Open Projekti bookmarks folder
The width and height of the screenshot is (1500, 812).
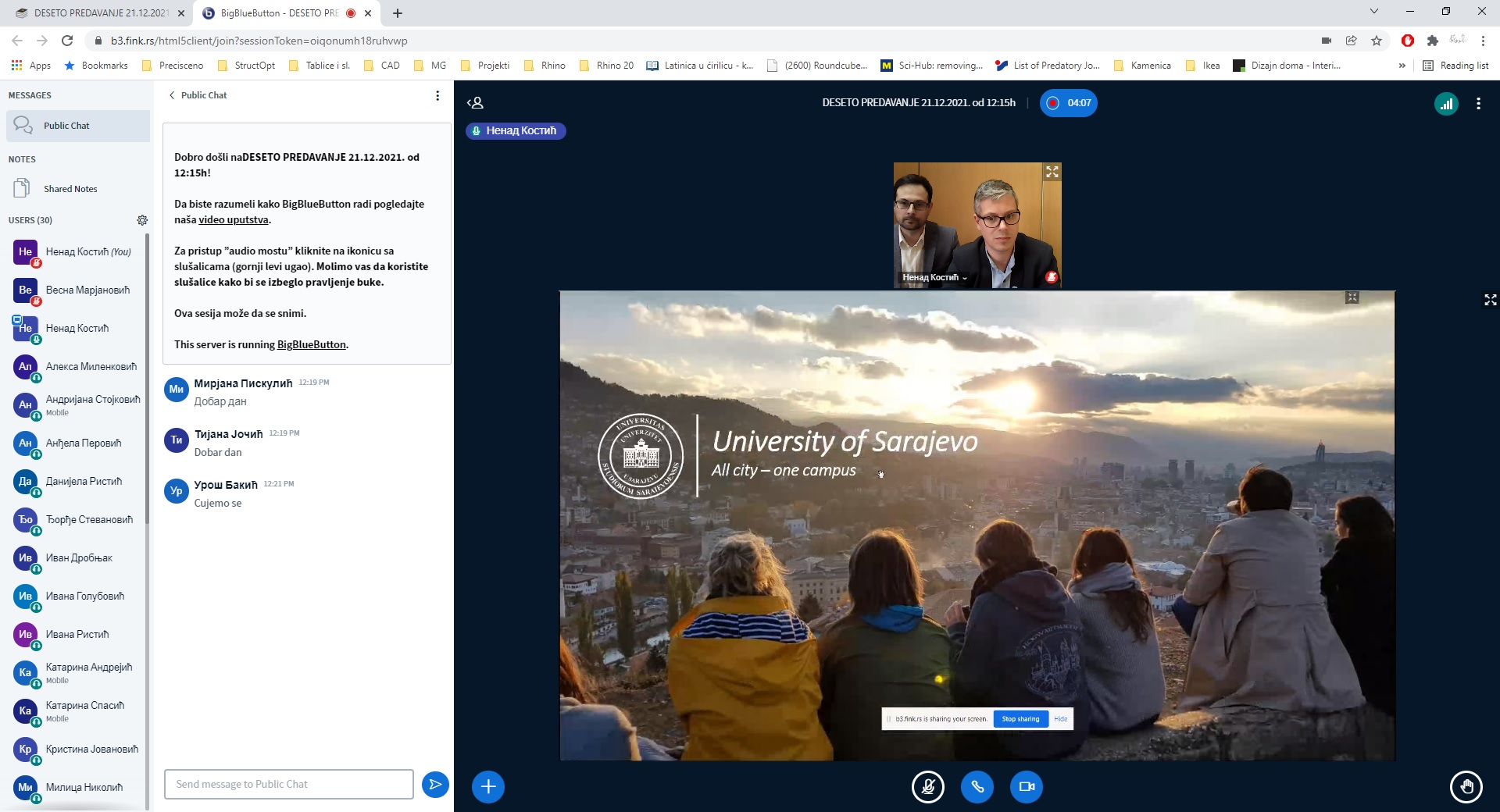[x=485, y=66]
